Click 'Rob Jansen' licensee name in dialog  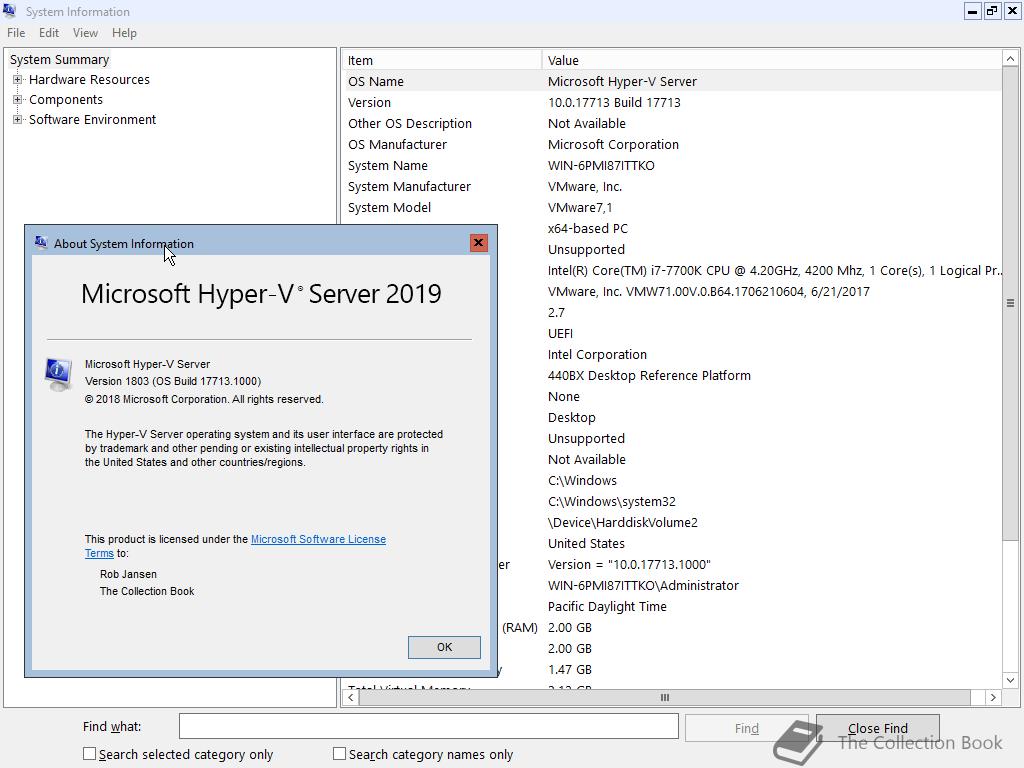tap(128, 574)
